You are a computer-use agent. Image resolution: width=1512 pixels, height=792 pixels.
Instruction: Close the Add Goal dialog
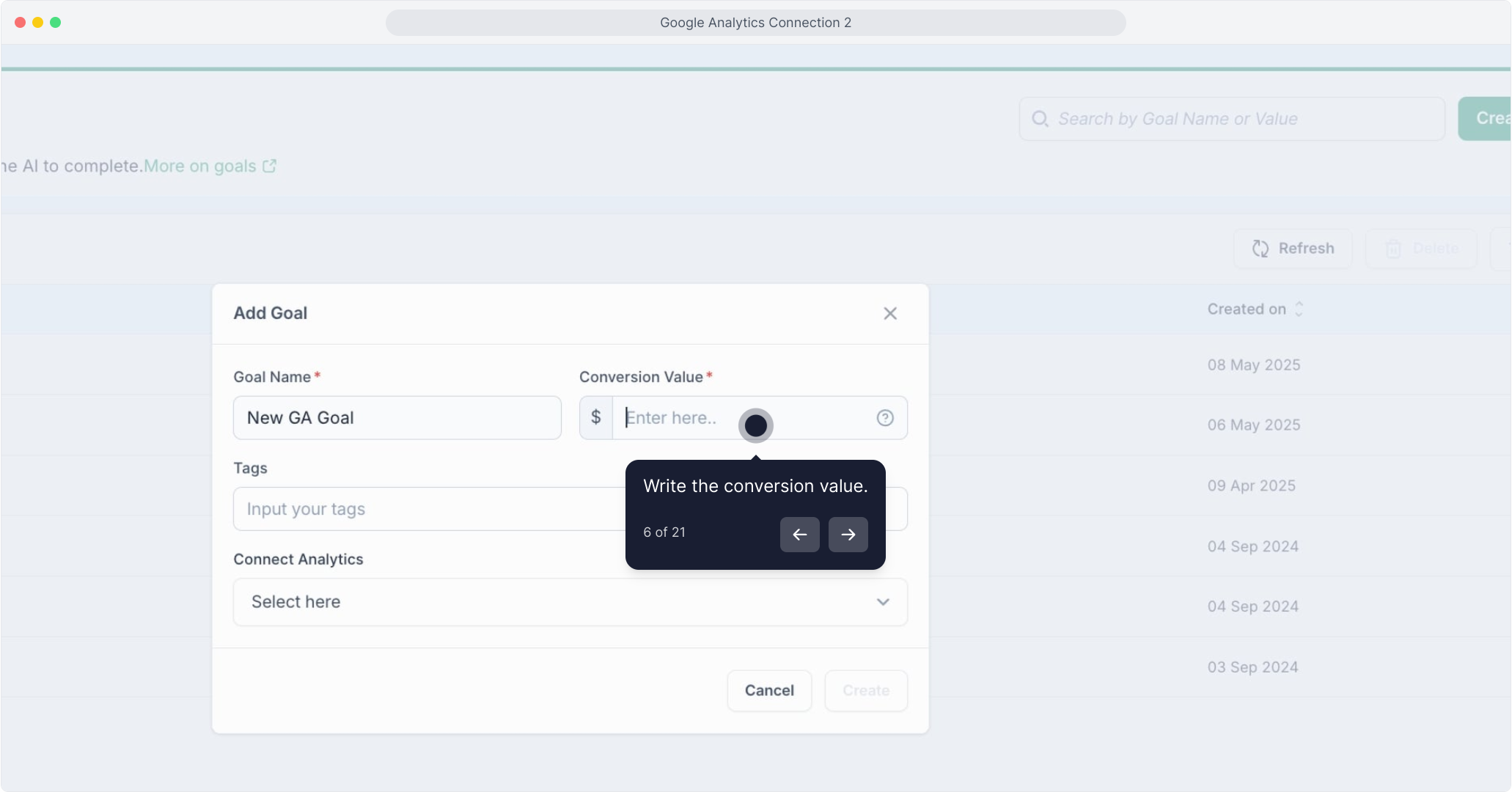coord(890,314)
